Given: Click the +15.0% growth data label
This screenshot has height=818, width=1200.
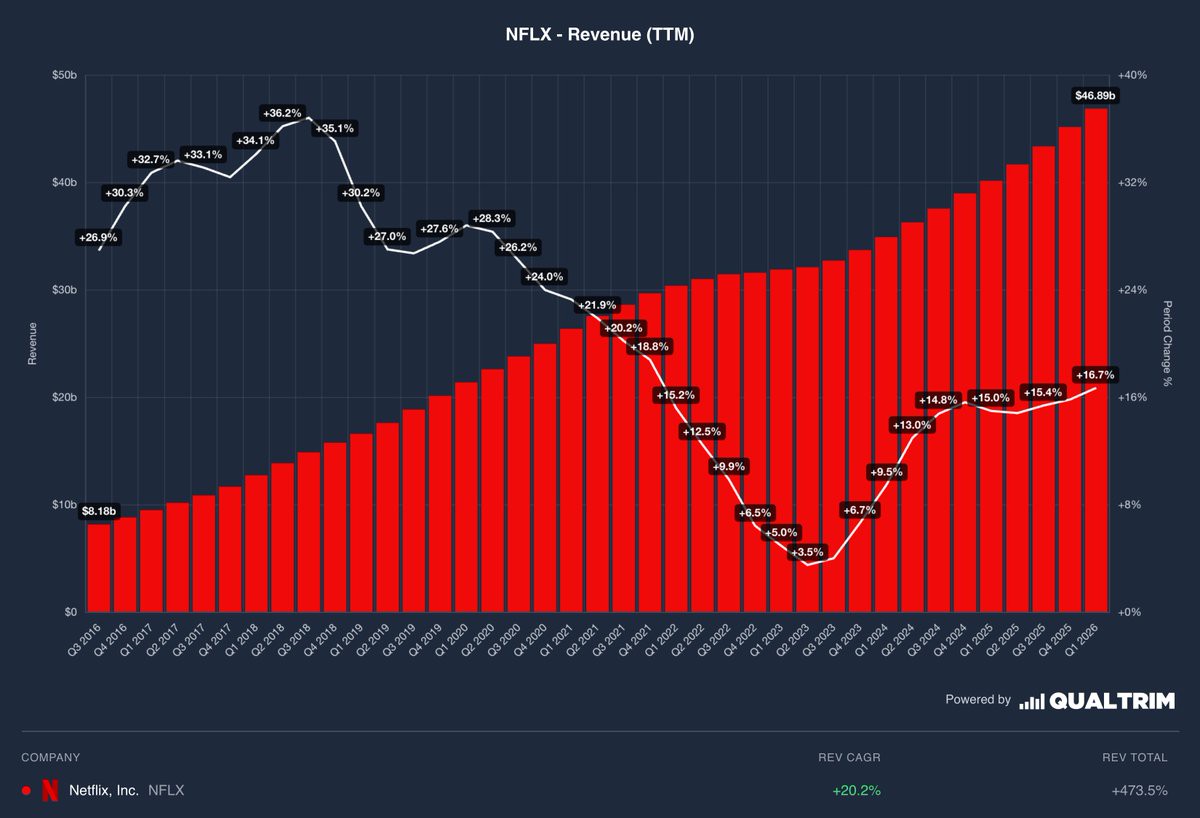Looking at the screenshot, I should [x=990, y=397].
